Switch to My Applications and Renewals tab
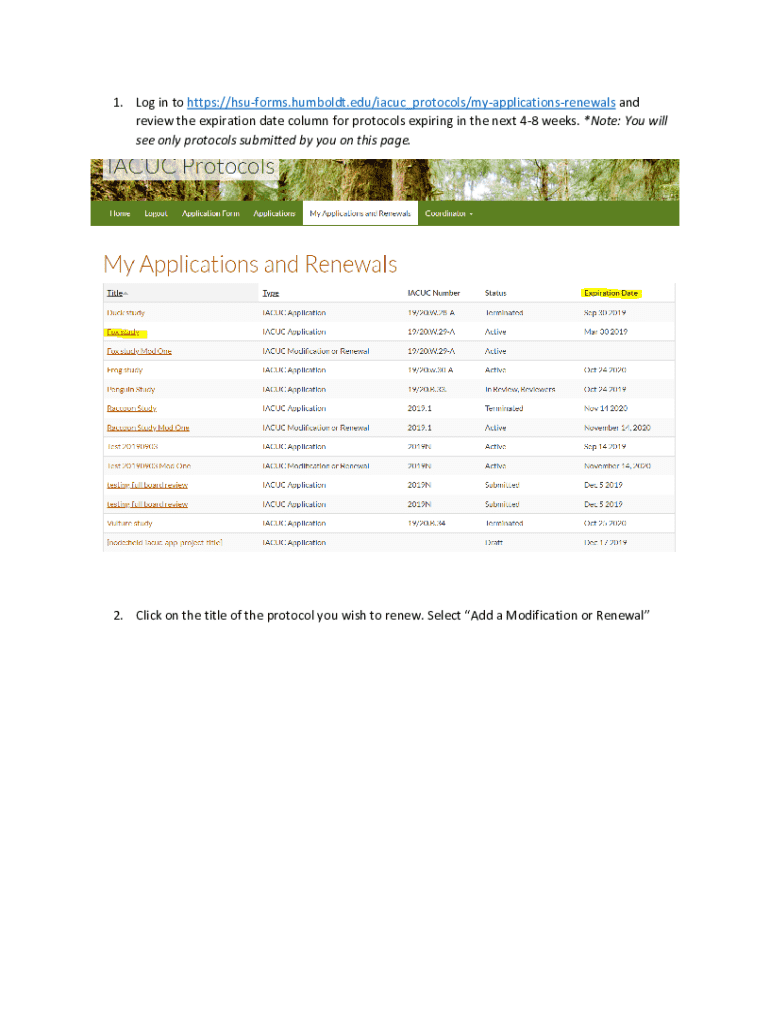The height and width of the screenshot is (1024, 770). coord(360,214)
